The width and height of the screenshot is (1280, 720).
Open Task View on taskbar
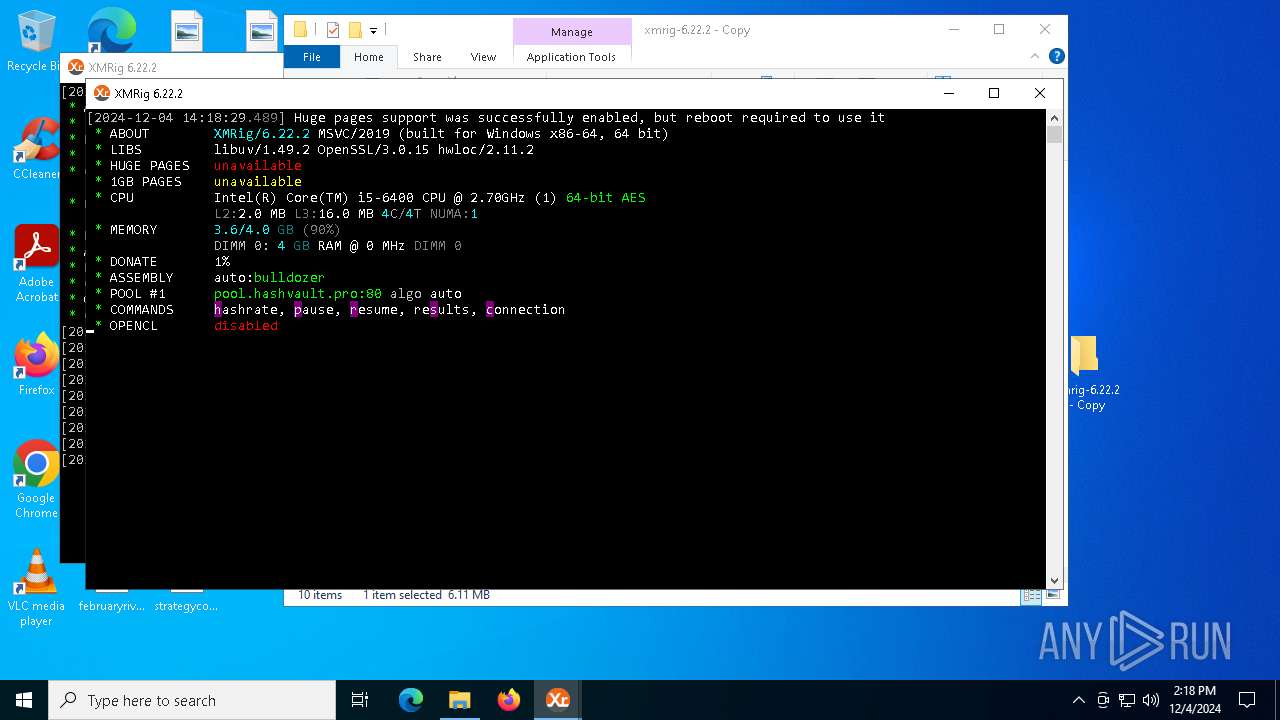360,700
